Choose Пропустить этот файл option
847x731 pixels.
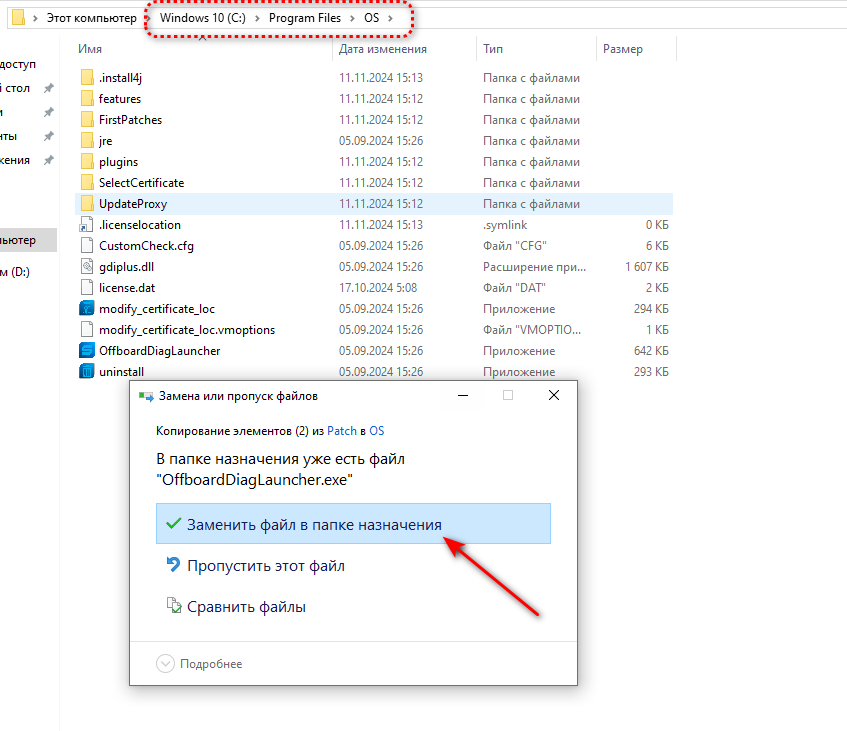(x=265, y=566)
